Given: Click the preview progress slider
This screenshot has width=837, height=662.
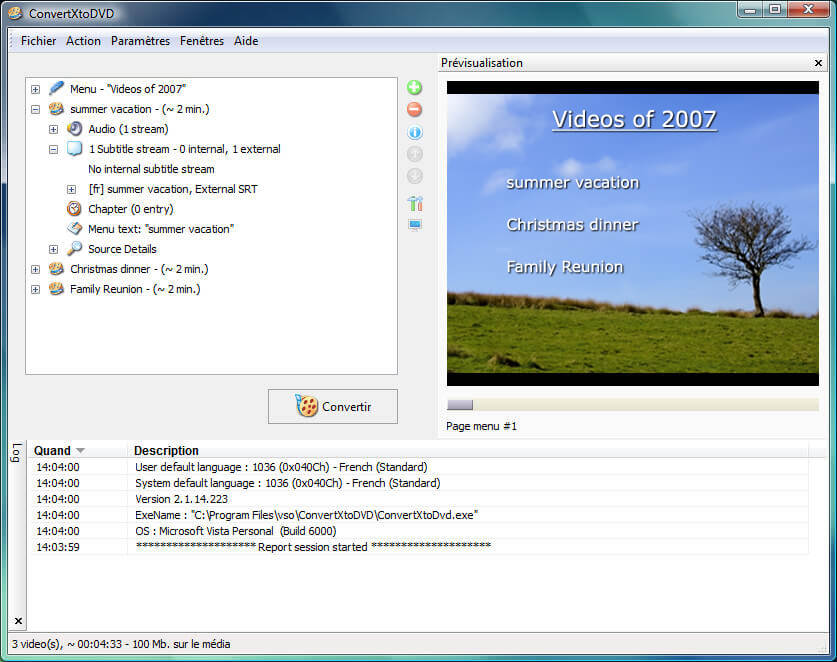Looking at the screenshot, I should 632,405.
